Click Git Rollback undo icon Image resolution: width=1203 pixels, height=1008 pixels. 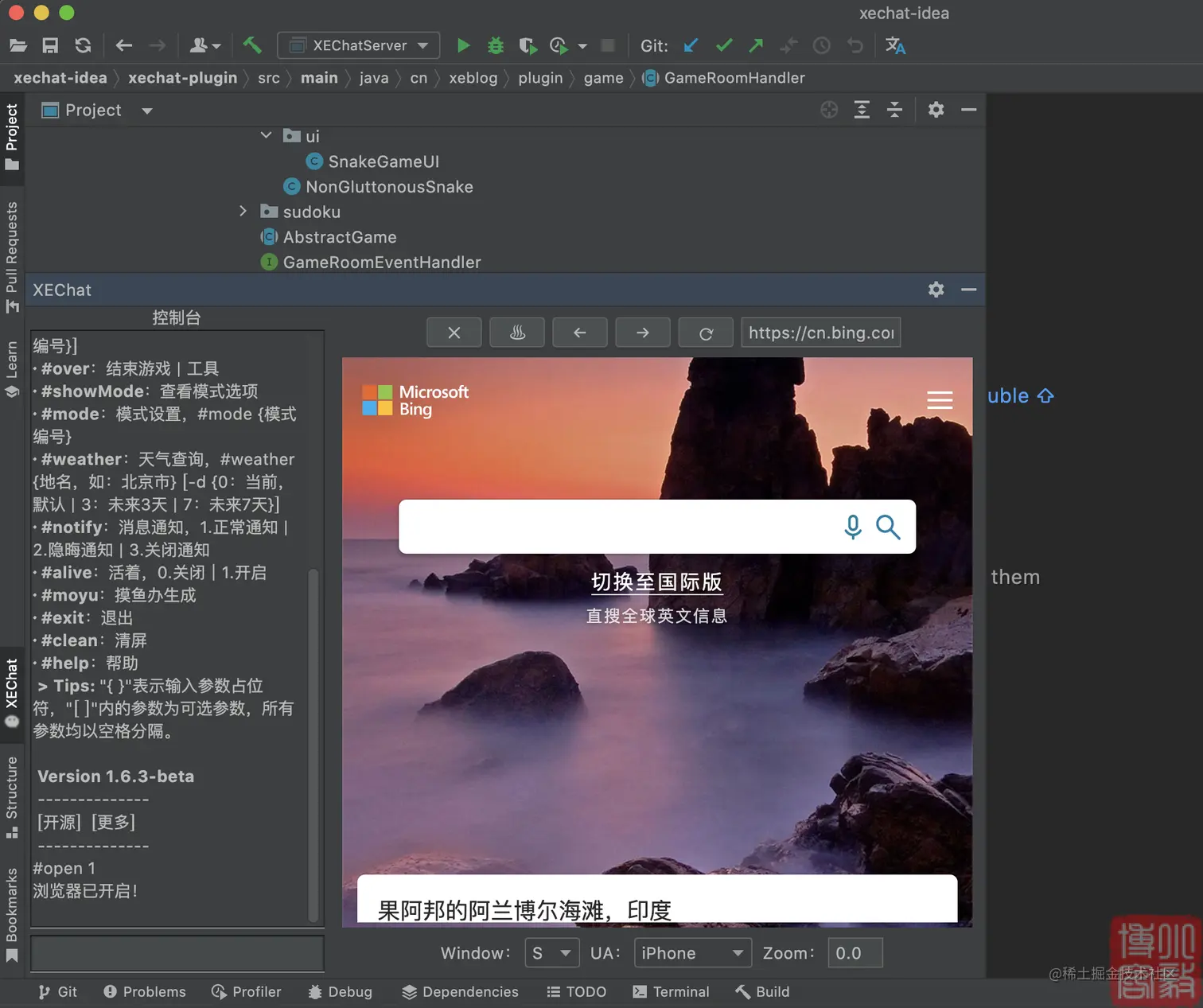pyautogui.click(x=855, y=45)
